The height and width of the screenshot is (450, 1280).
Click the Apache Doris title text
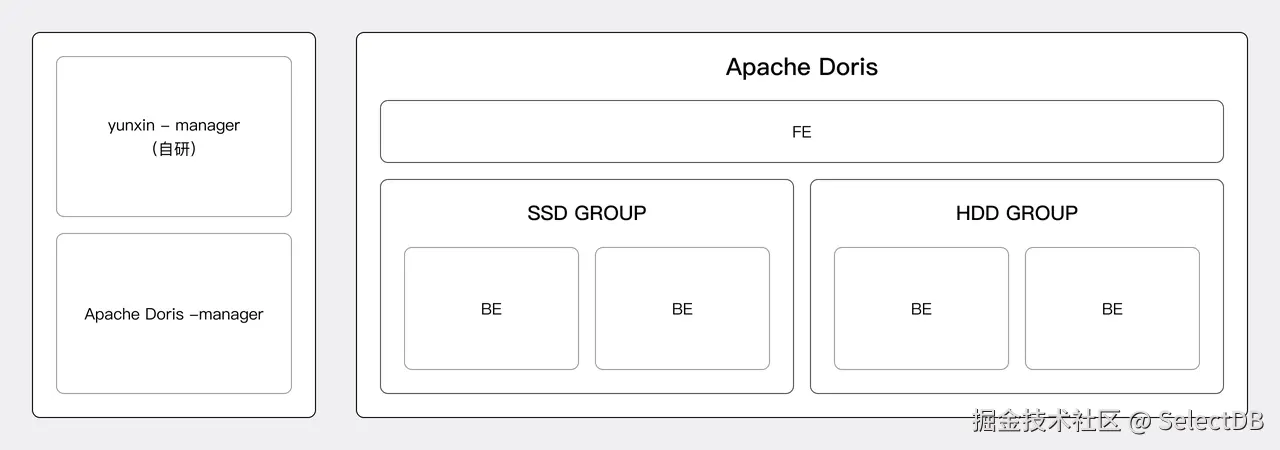(802, 67)
